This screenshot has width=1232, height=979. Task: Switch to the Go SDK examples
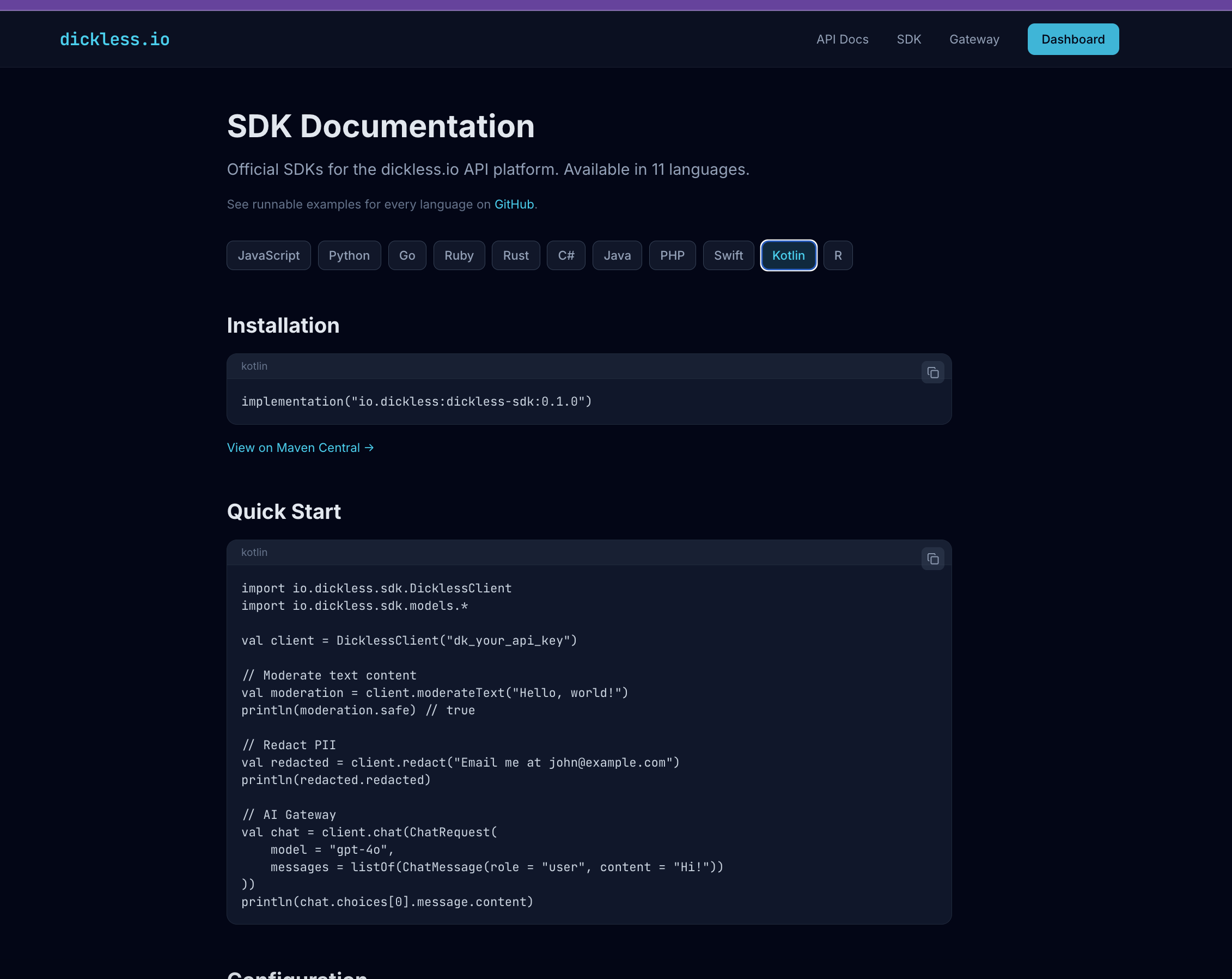(x=407, y=255)
